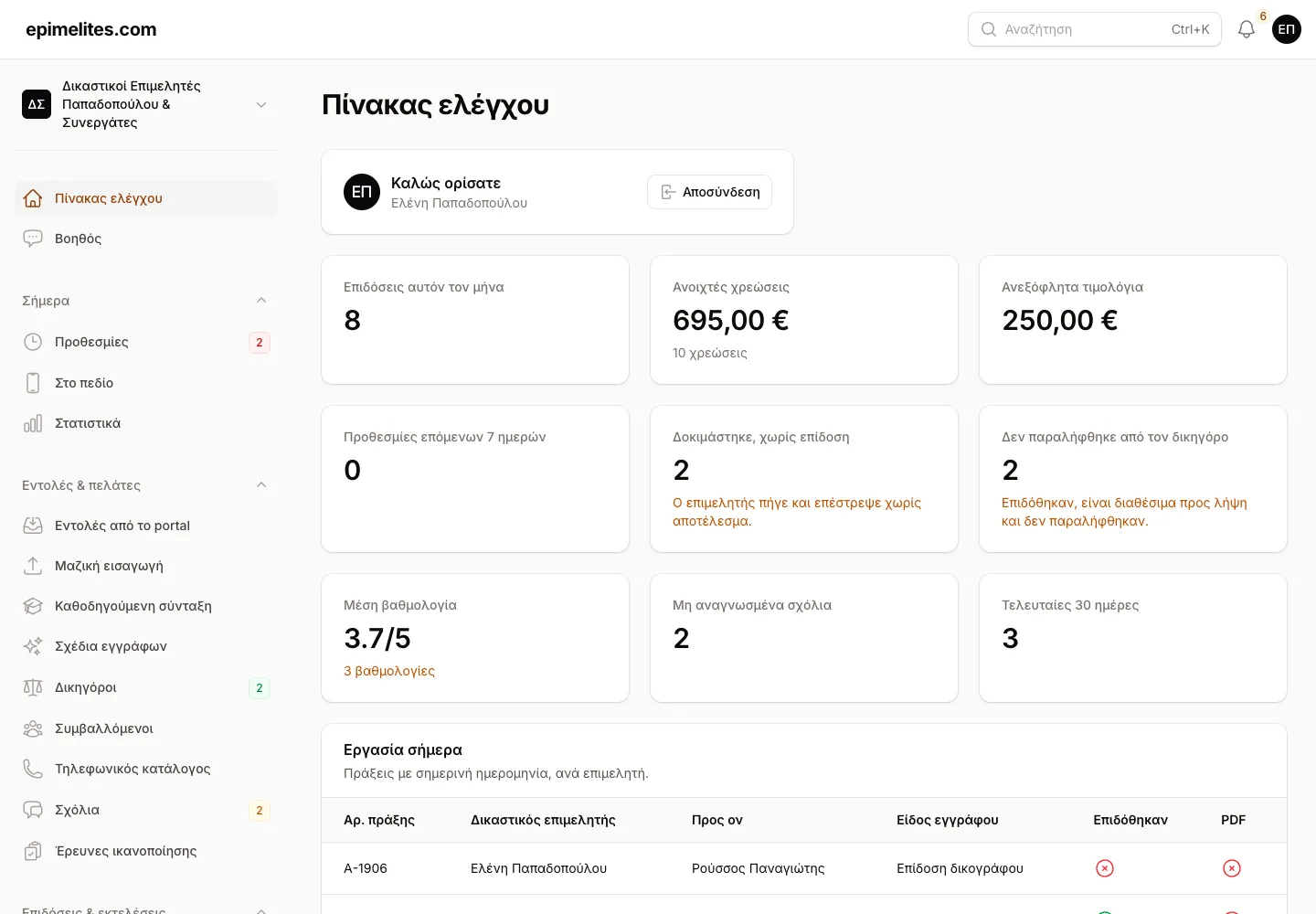Open the Δοκιμάστηκε, χωρίς επίδοση card
The width and height of the screenshot is (1316, 914).
[804, 479]
